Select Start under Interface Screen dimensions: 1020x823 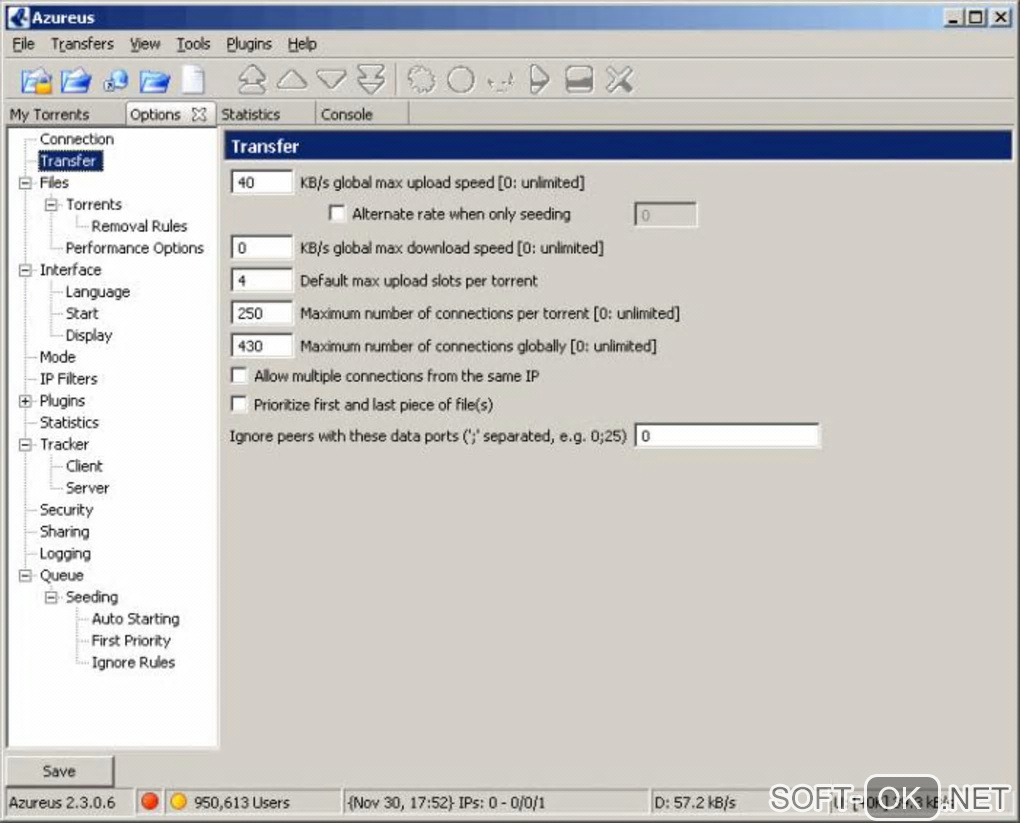coord(82,314)
